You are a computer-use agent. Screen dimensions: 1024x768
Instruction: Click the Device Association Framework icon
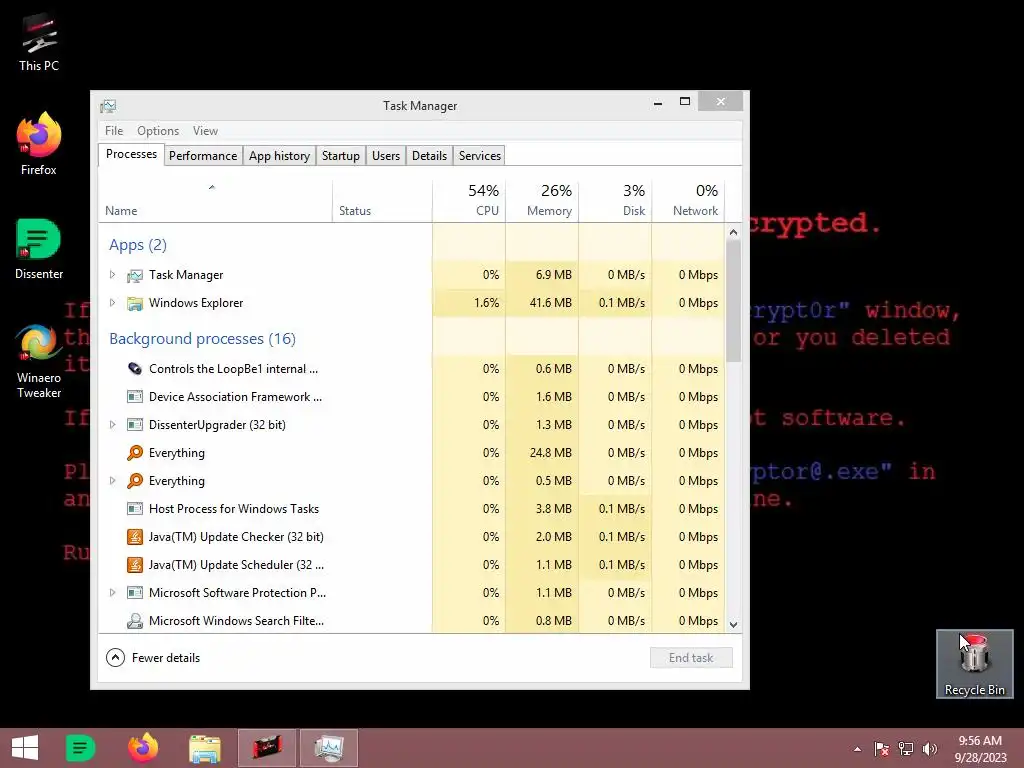135,397
